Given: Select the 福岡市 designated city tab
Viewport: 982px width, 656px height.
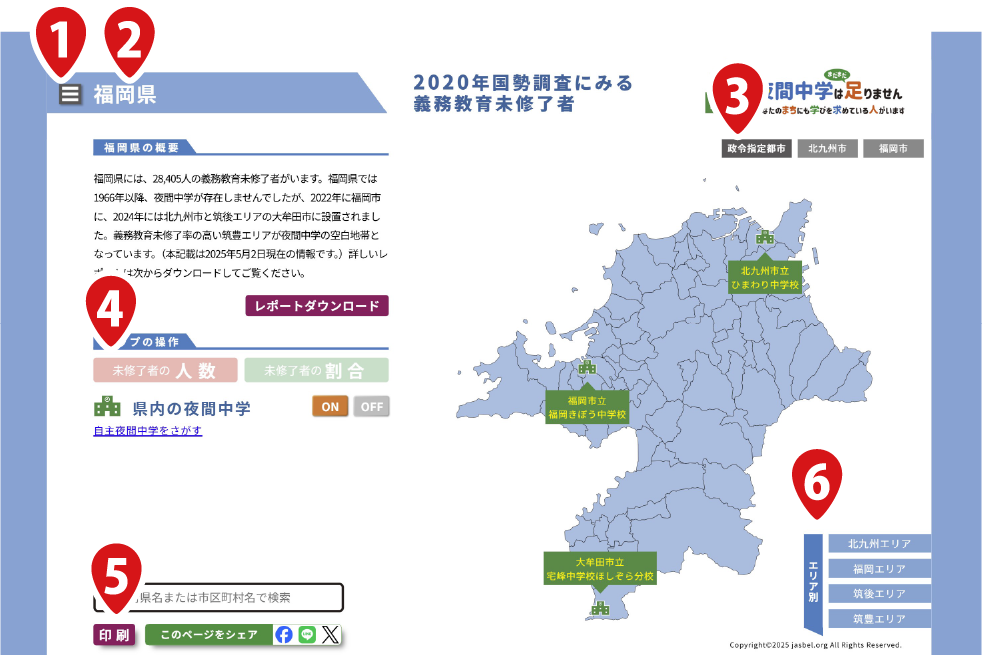Looking at the screenshot, I should click(893, 149).
